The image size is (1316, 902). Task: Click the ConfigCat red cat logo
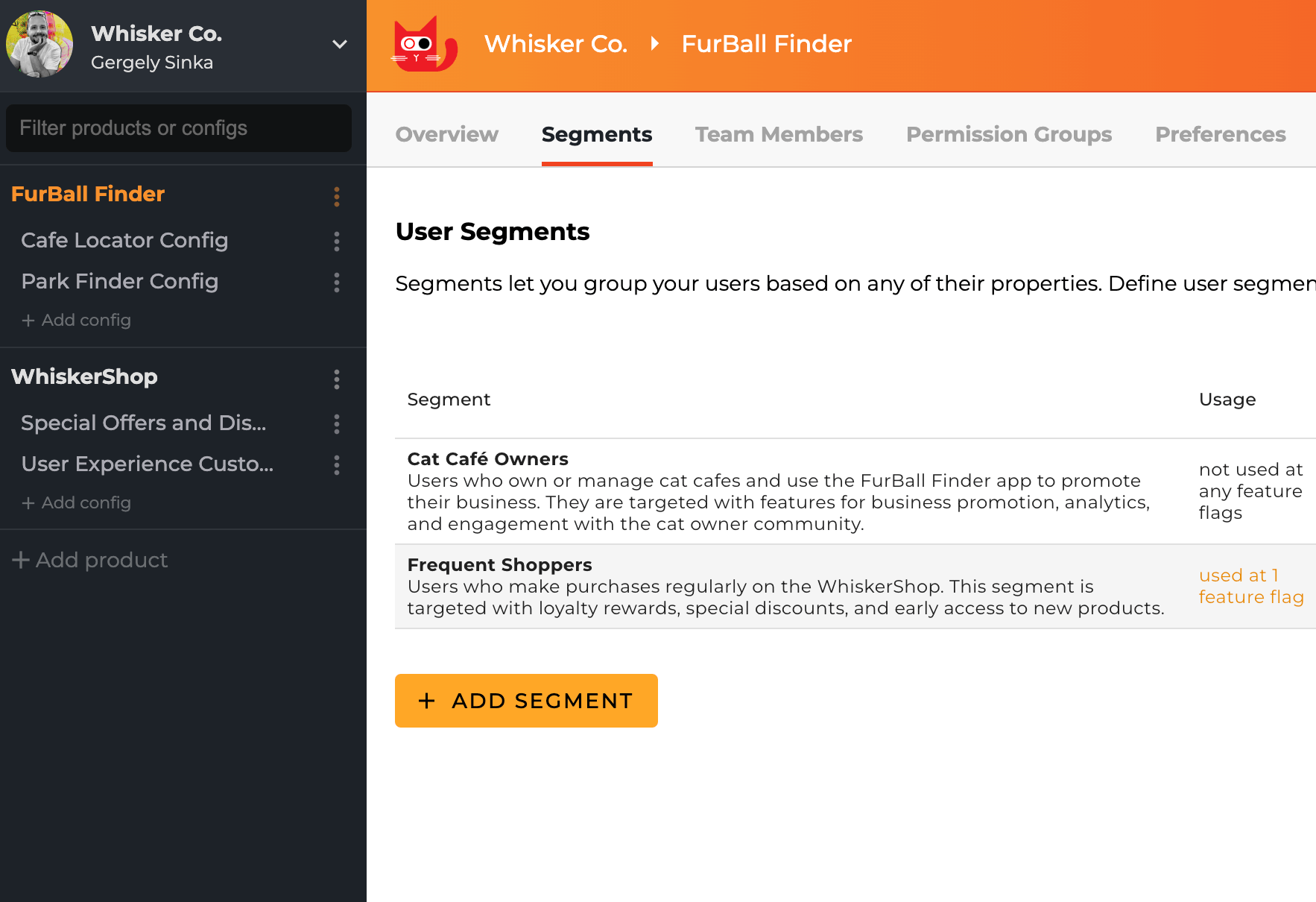[x=423, y=45]
